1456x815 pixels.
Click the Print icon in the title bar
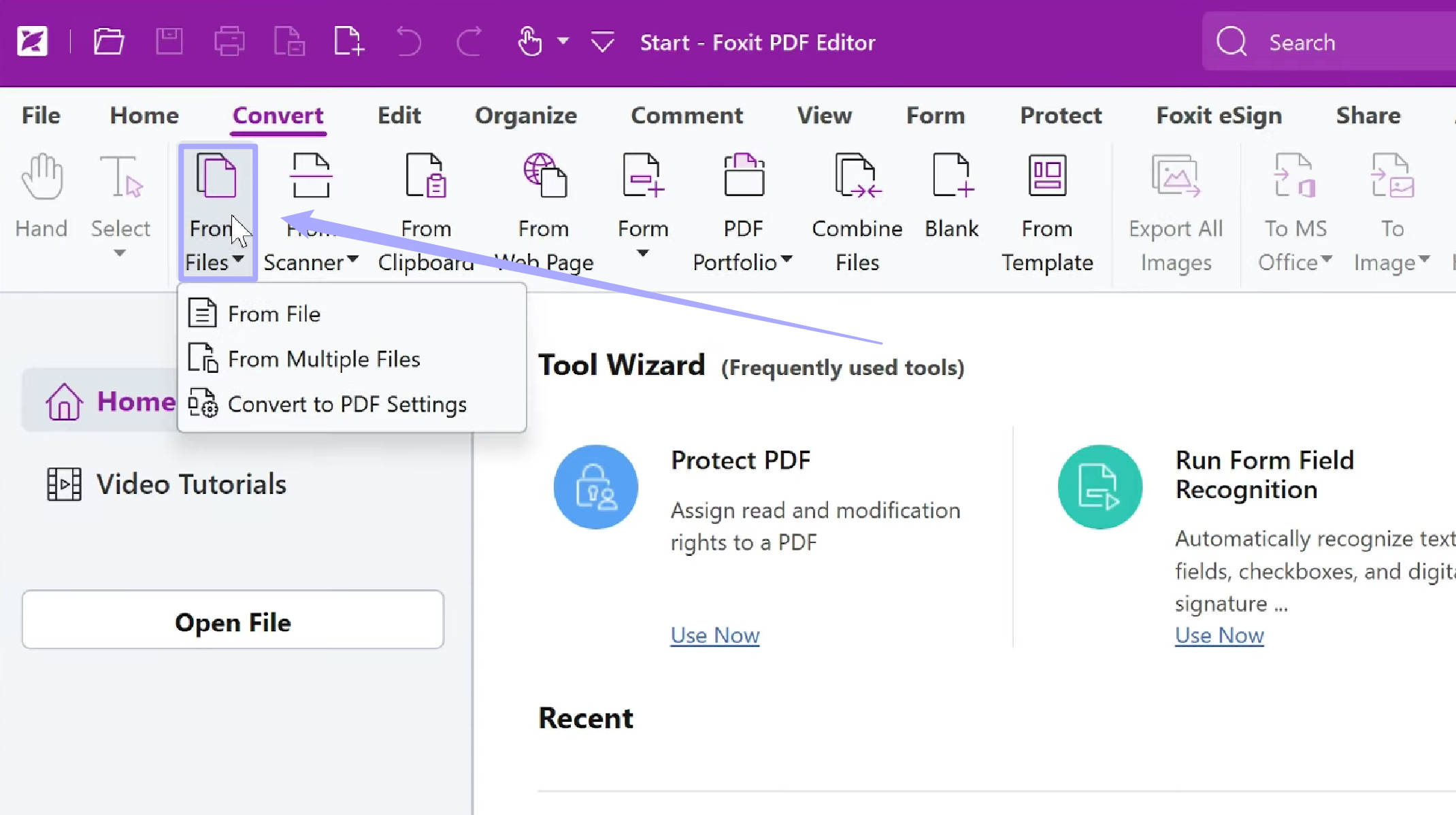tap(229, 41)
